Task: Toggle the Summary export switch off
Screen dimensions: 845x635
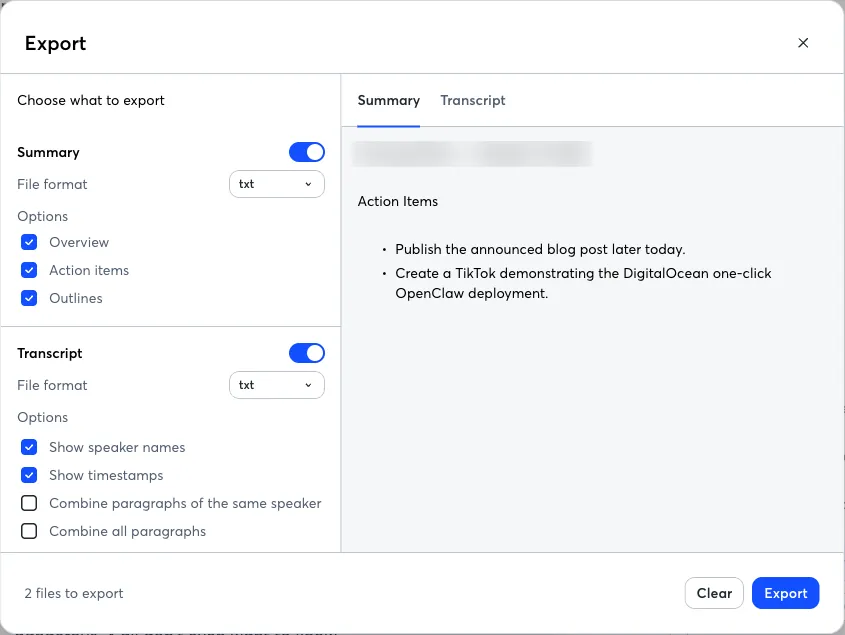Action: point(307,152)
